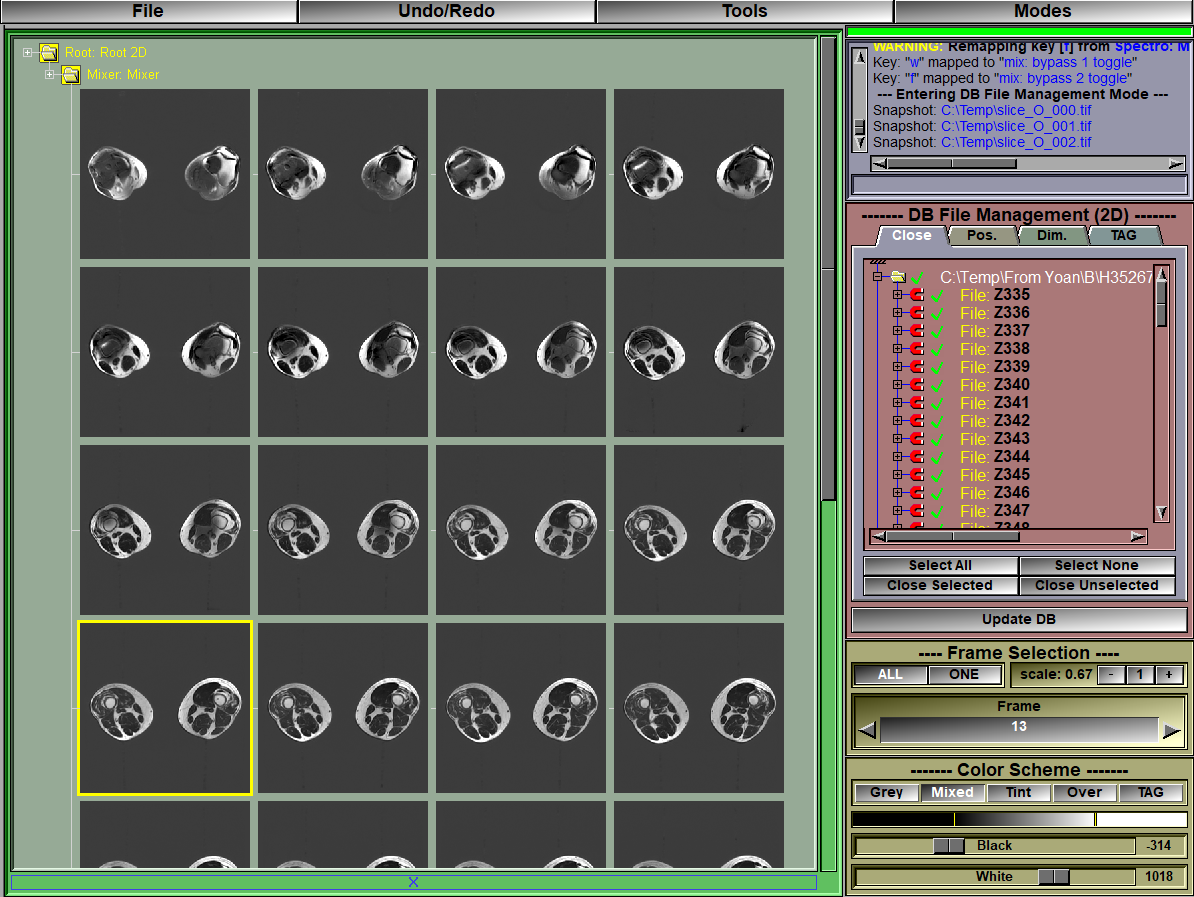Click the Close Unselected button

(x=1097, y=586)
